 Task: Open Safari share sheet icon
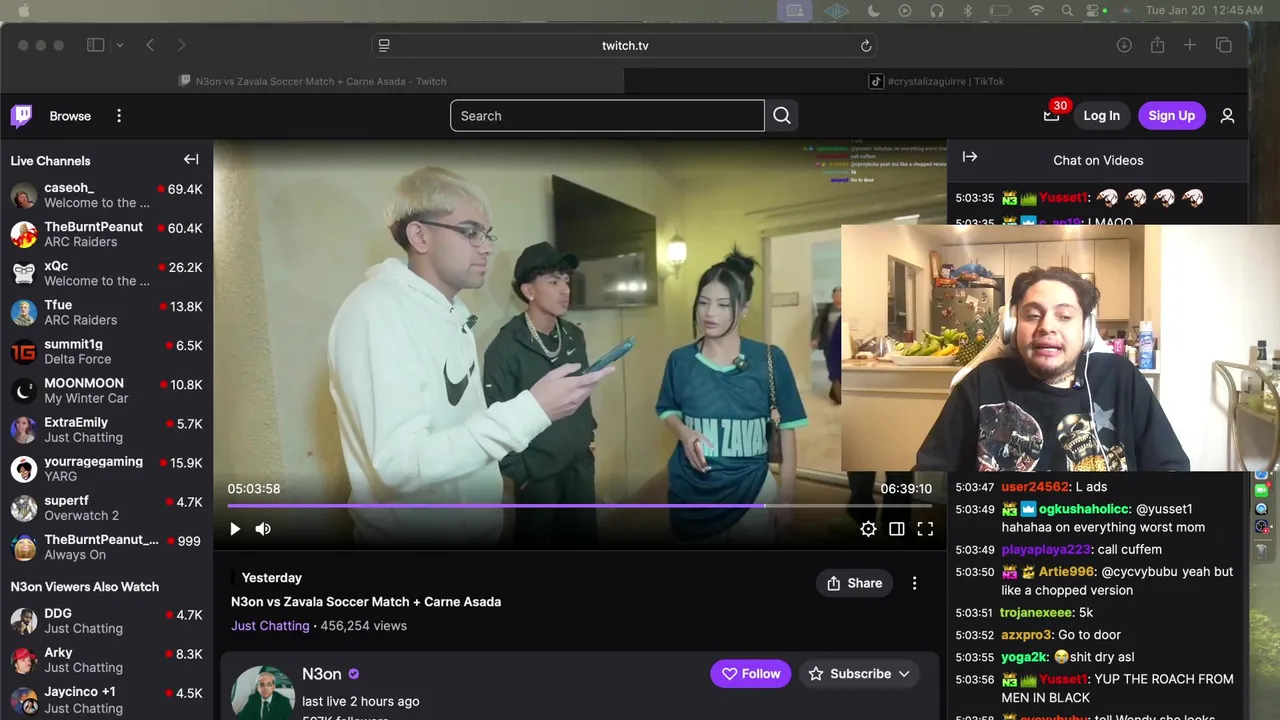point(1157,45)
